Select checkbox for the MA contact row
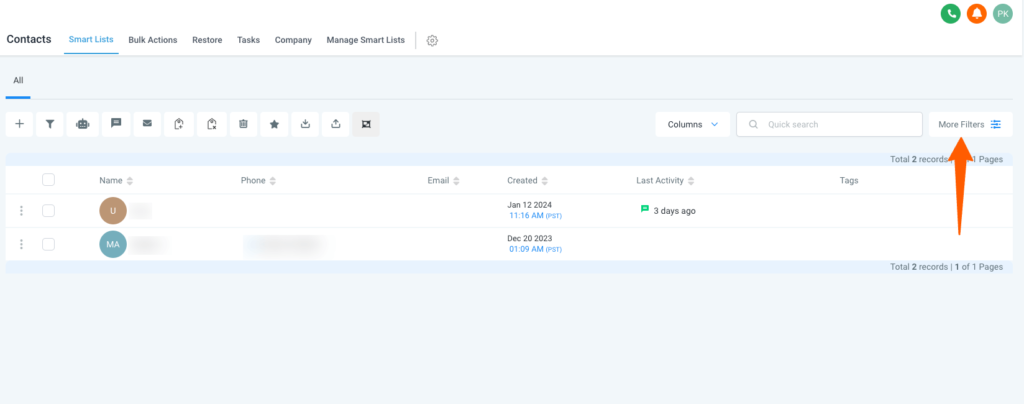The height and width of the screenshot is (404, 1024). [48, 244]
